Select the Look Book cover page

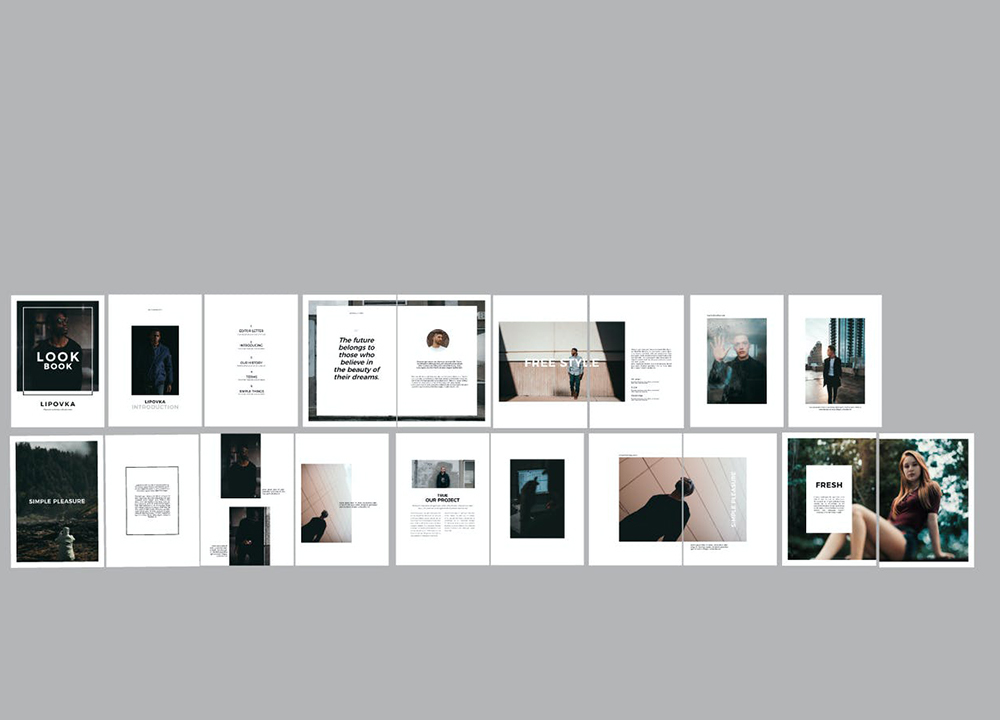(57, 360)
